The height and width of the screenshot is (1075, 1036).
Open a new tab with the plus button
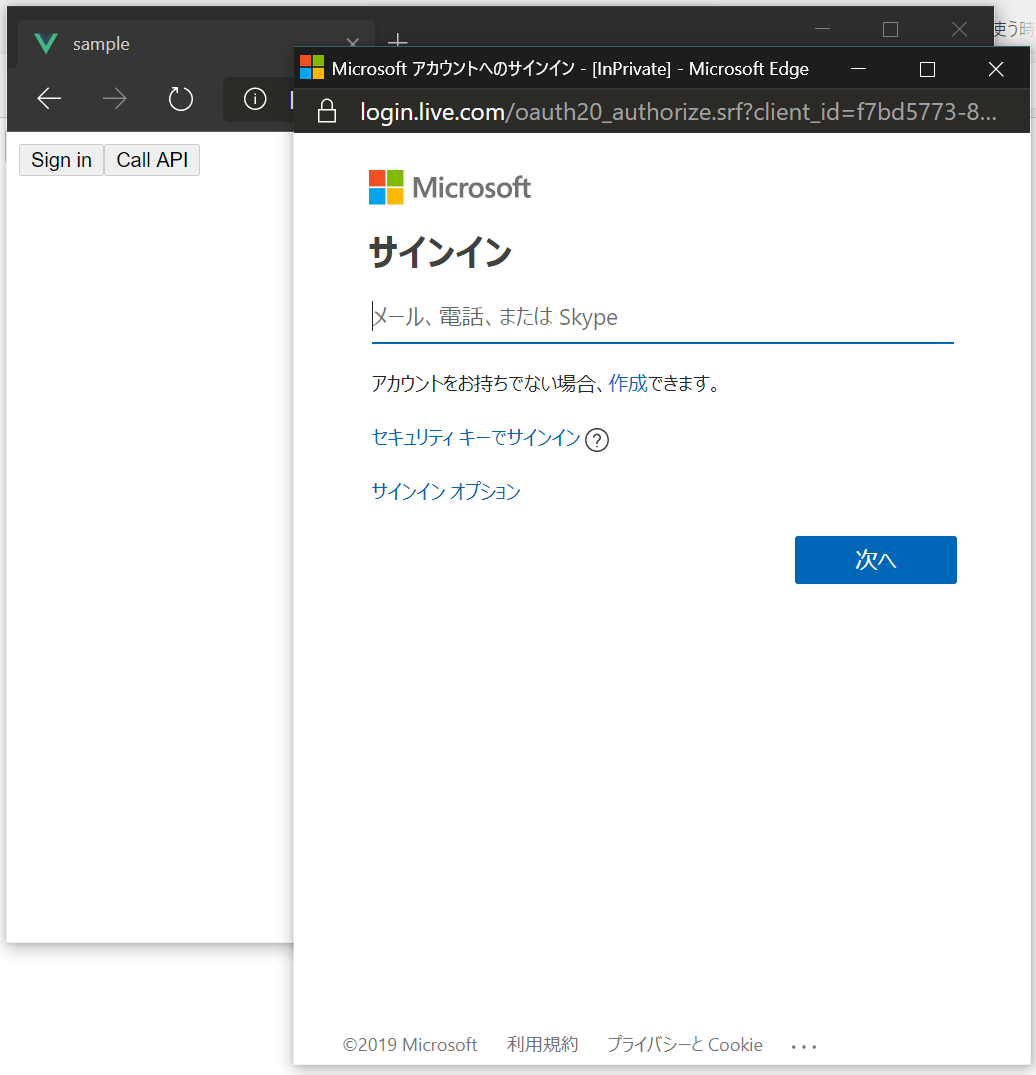[x=398, y=43]
